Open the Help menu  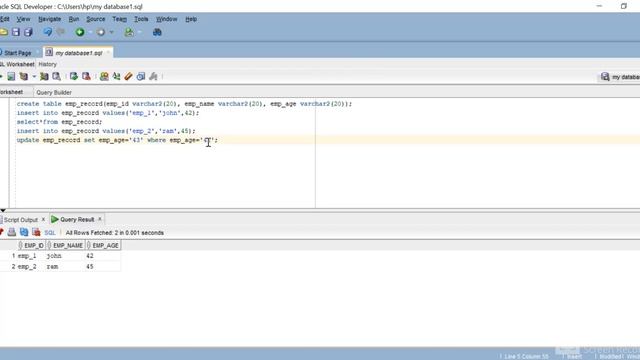(191, 19)
